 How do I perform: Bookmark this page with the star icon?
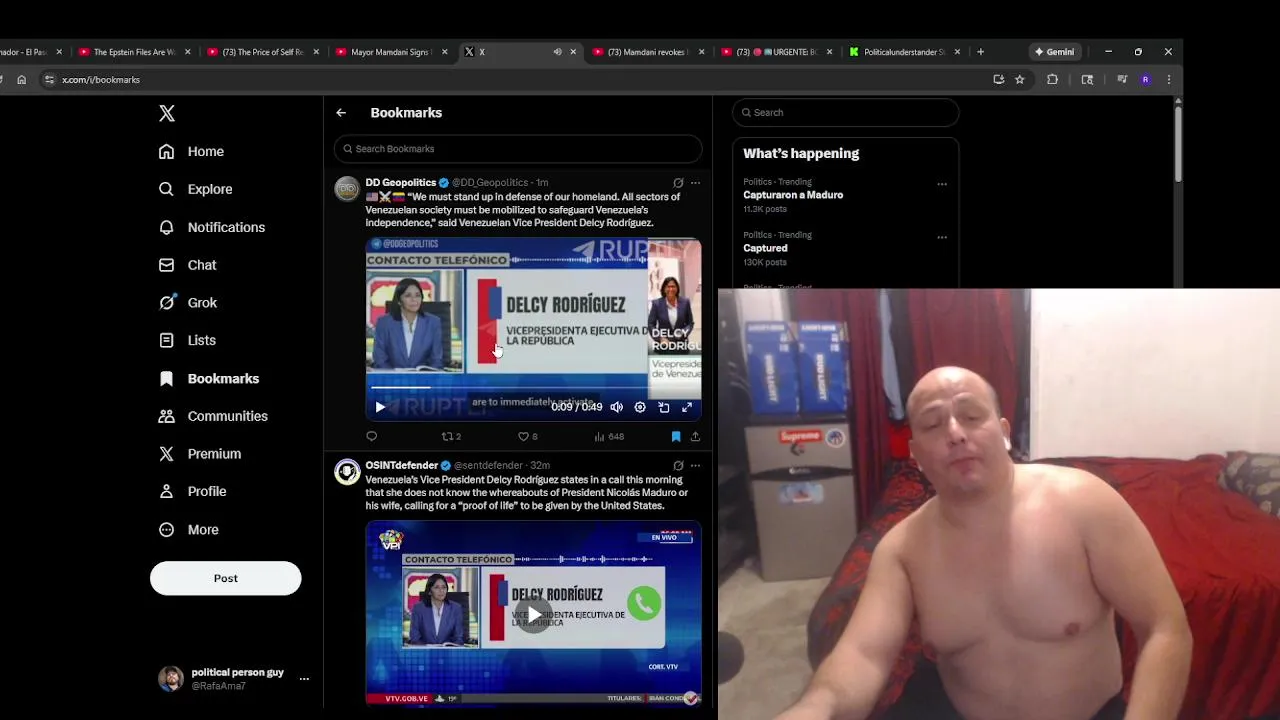[x=1020, y=80]
